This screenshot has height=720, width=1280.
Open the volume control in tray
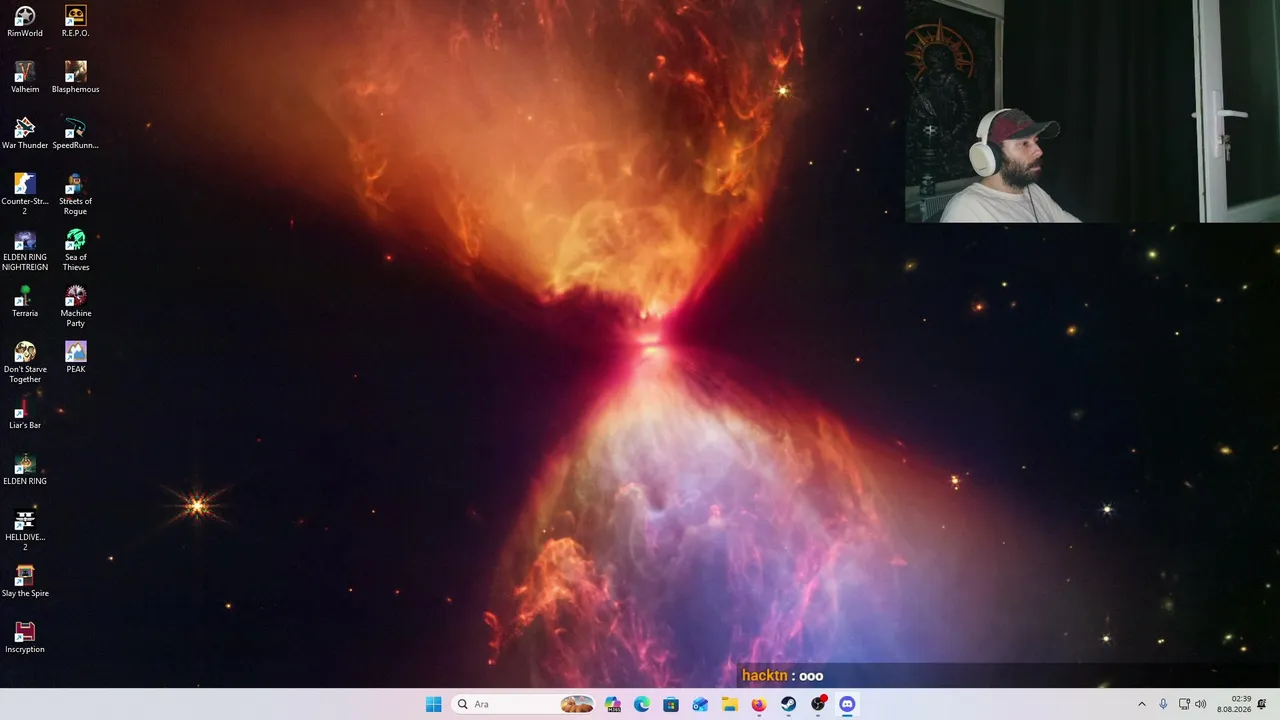[1200, 704]
